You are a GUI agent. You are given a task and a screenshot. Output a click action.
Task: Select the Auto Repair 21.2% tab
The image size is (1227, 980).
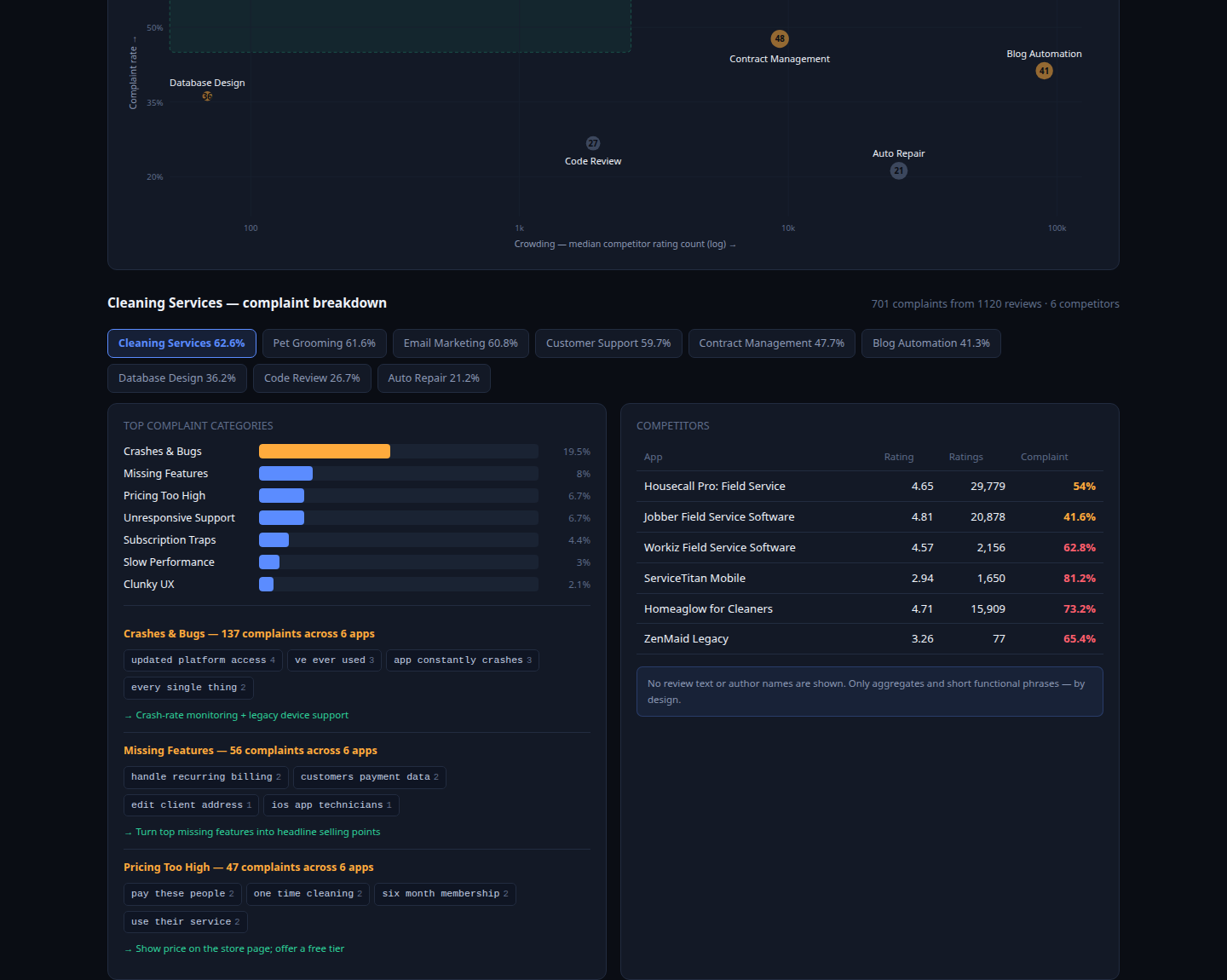(x=434, y=378)
